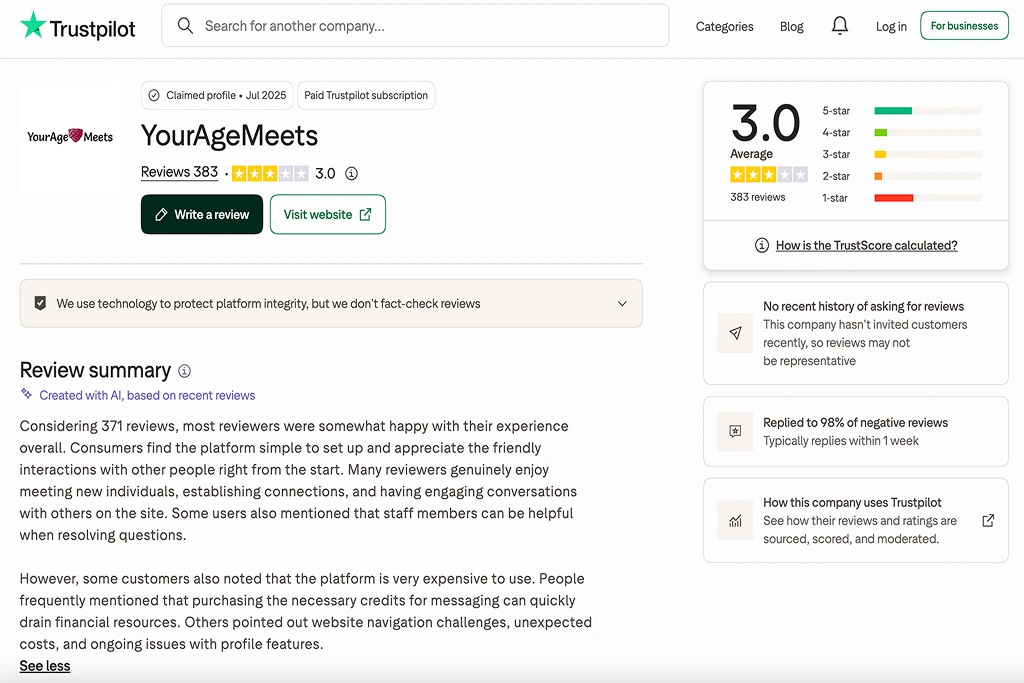Screen dimensions: 1024x683
Task: Click the shield icon in integrity notice
Action: [40, 303]
